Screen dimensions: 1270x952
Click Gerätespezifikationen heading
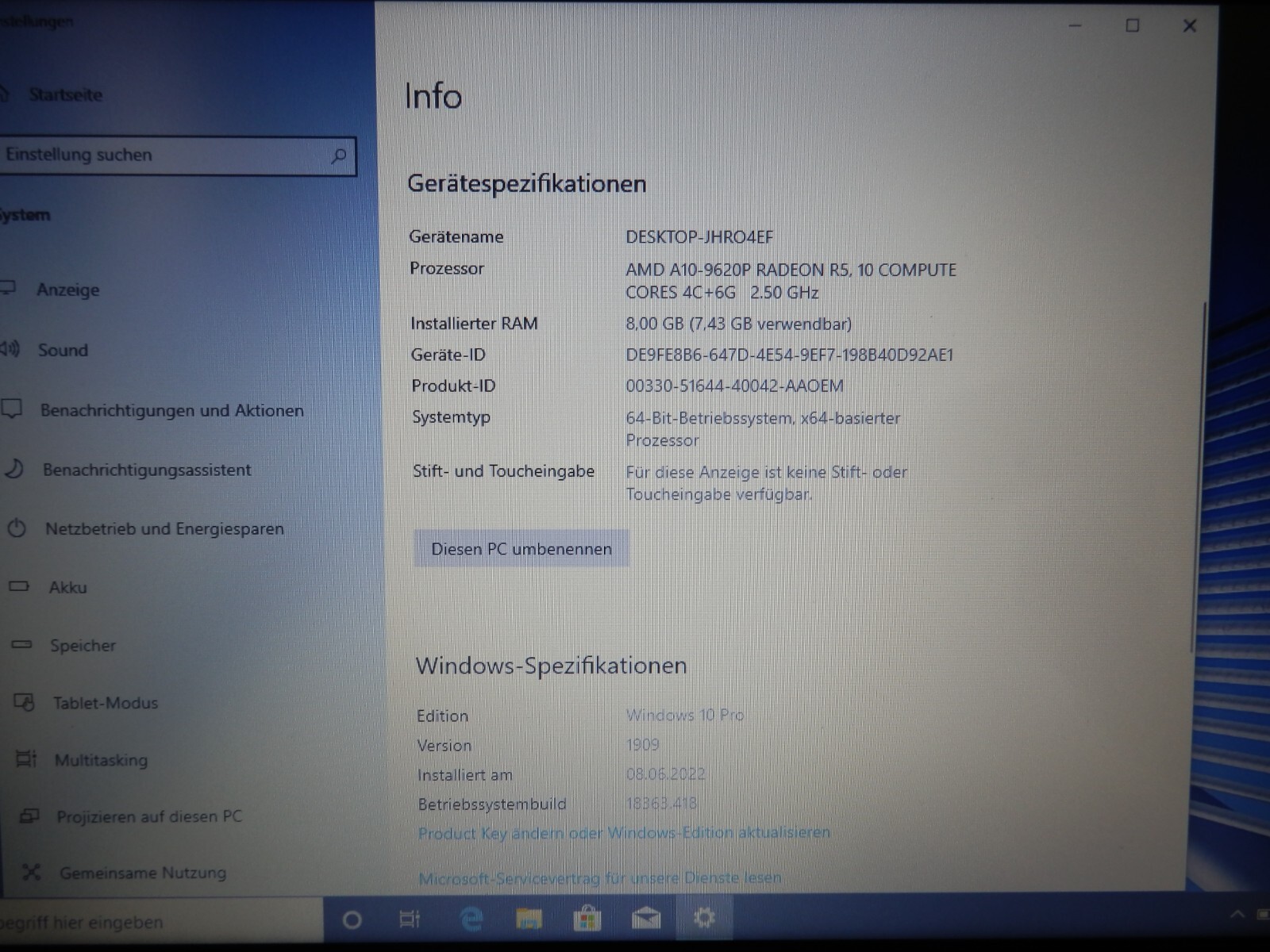526,184
